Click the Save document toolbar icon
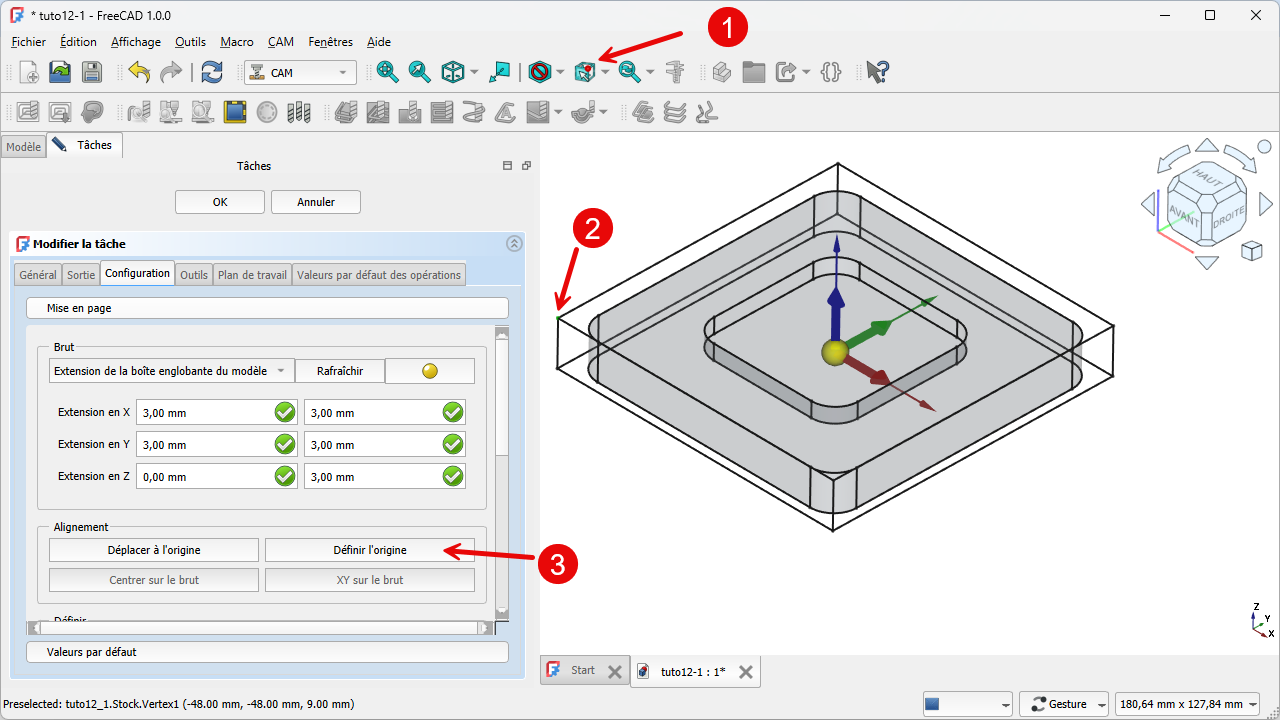This screenshot has width=1280, height=720. [x=91, y=72]
